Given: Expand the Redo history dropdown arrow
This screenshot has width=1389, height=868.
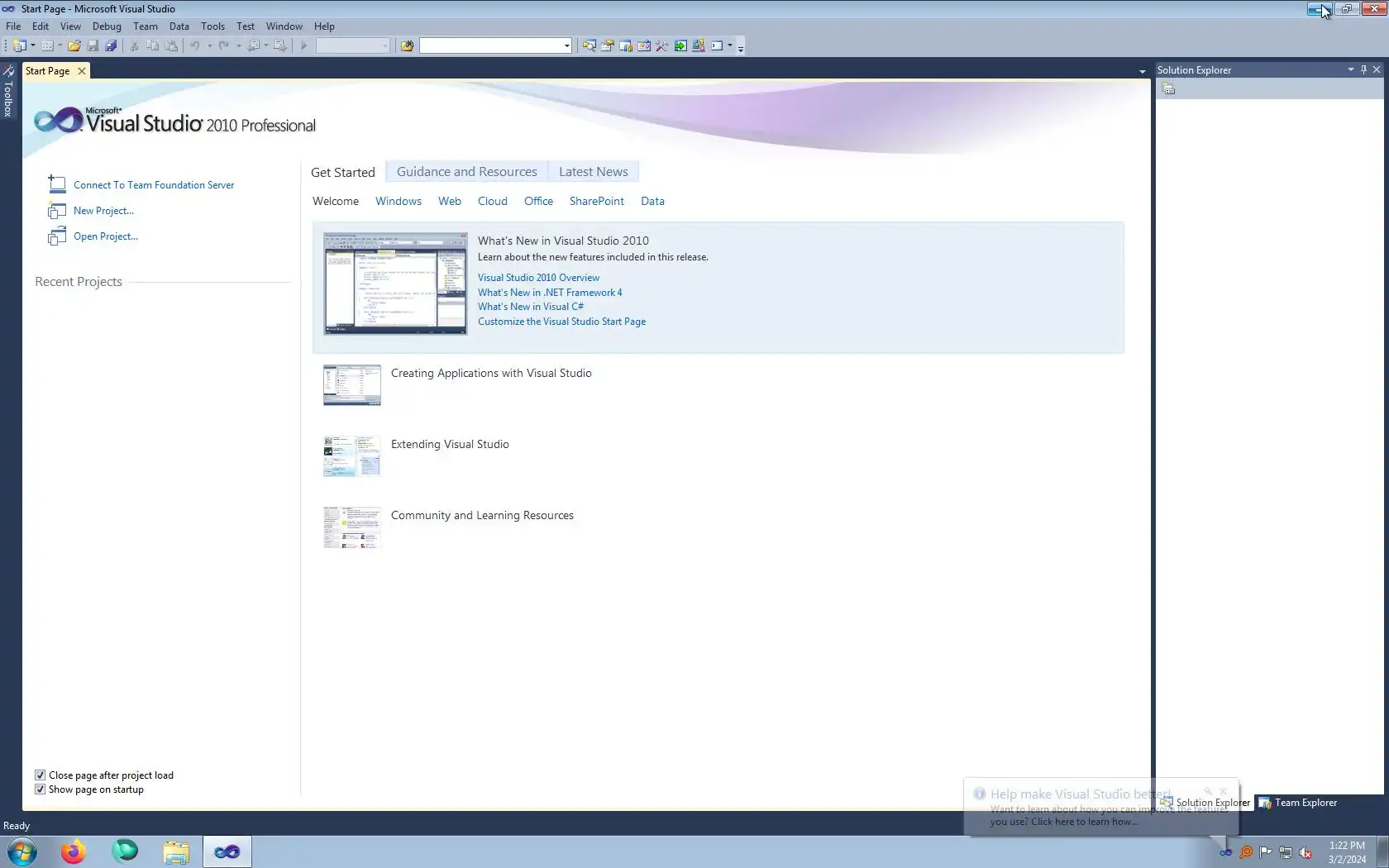Looking at the screenshot, I should [238, 46].
